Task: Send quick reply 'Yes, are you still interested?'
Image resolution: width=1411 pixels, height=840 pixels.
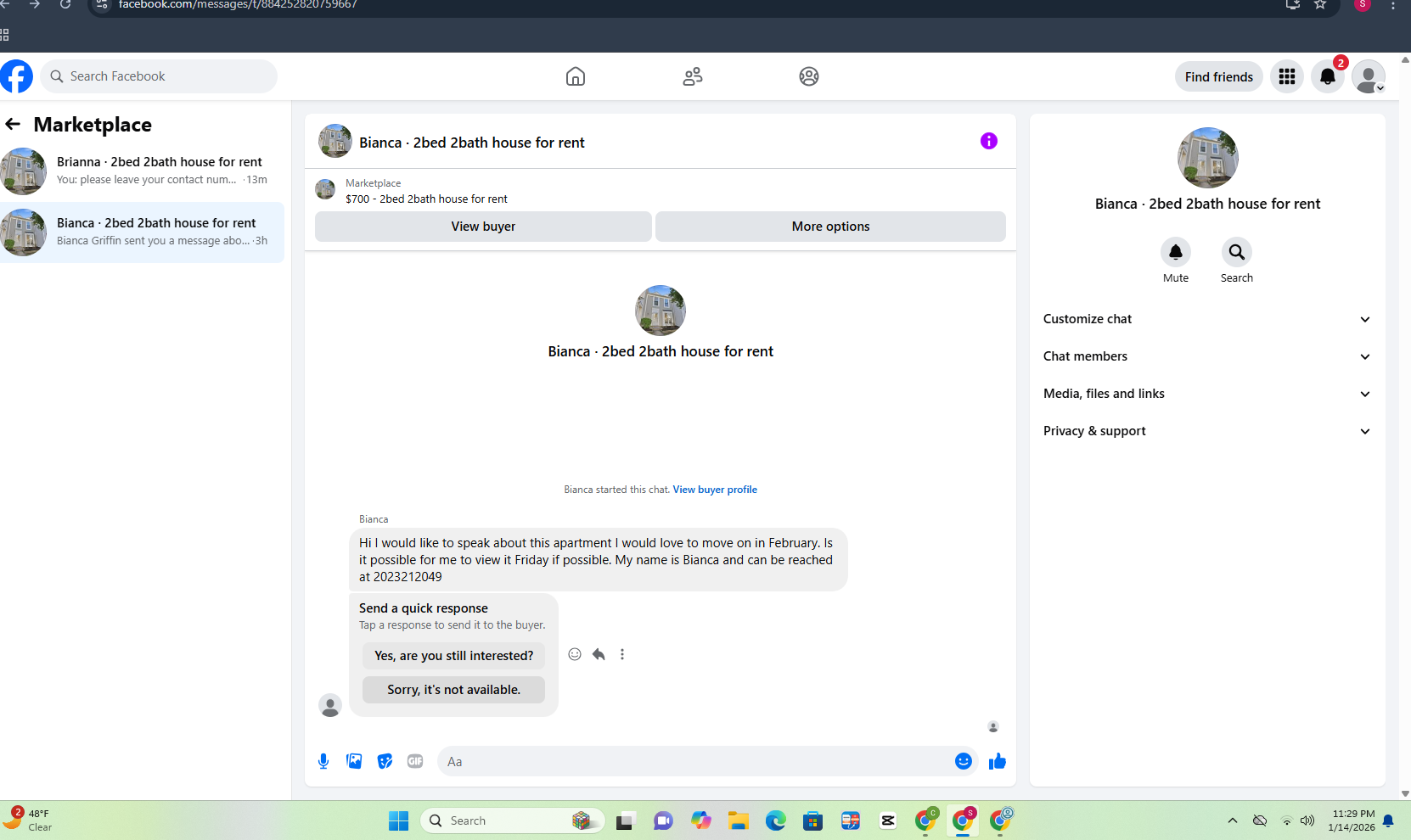Action: [x=454, y=656]
